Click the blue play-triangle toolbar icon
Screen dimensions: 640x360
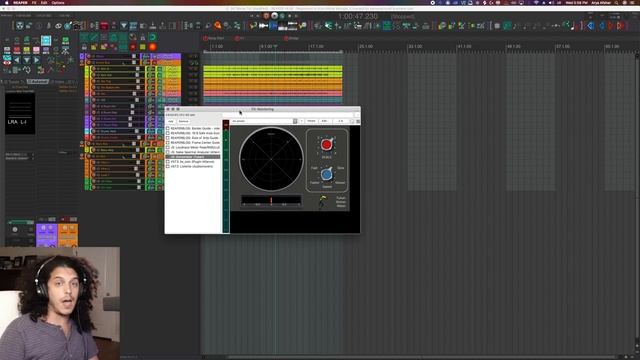(273, 26)
